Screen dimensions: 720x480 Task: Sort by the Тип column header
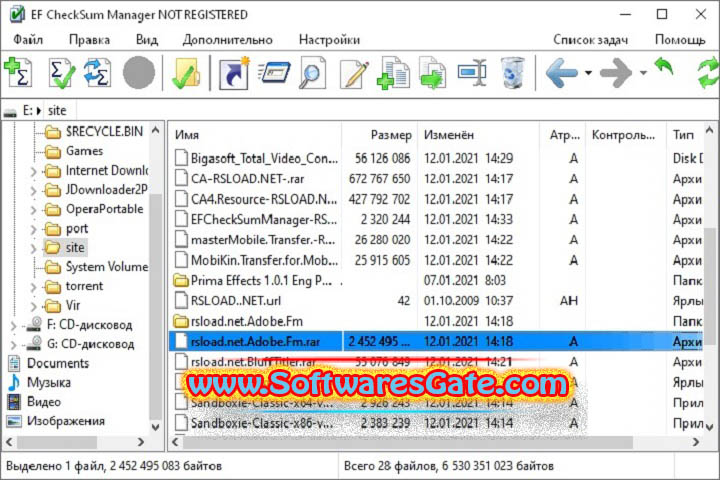click(x=685, y=135)
